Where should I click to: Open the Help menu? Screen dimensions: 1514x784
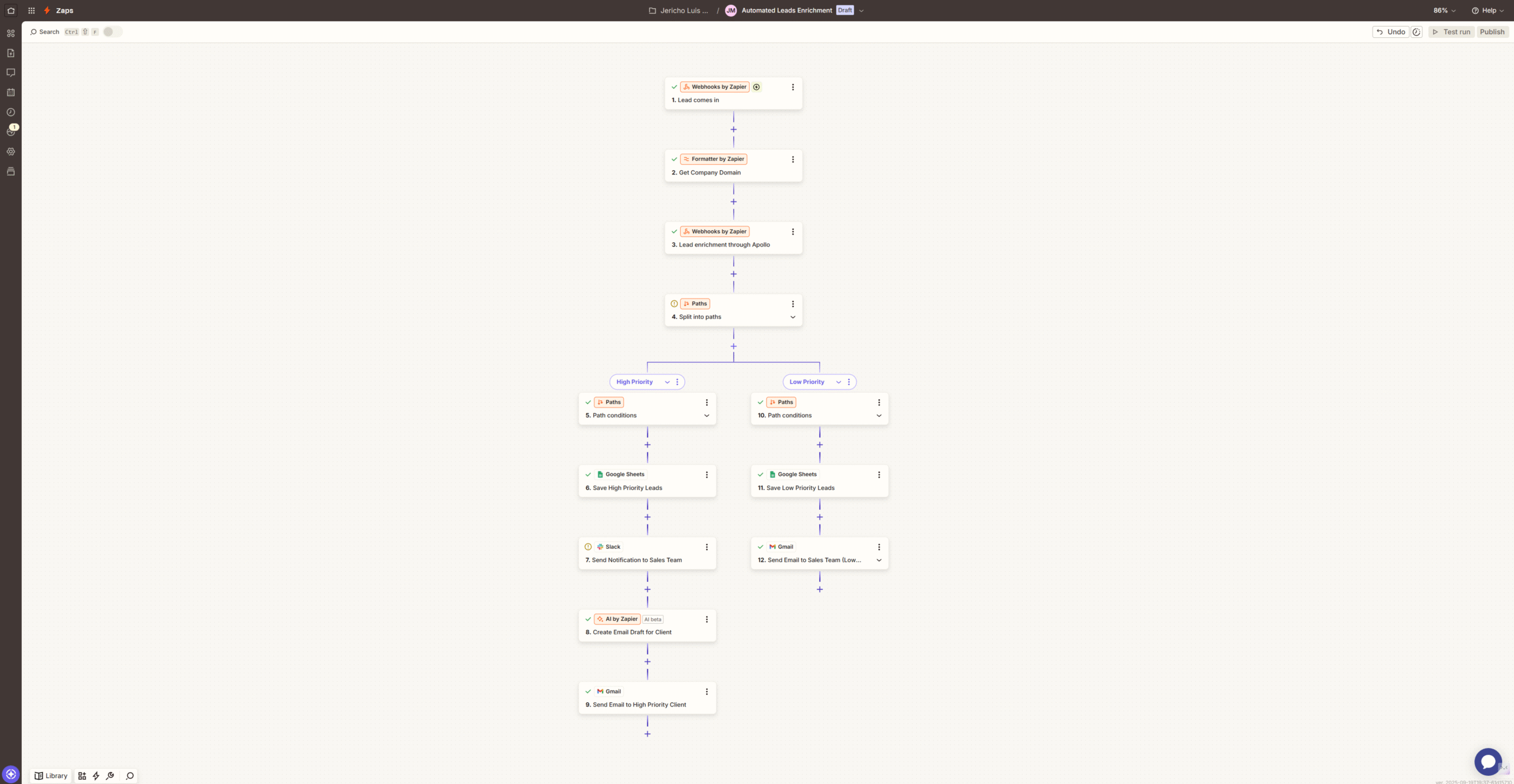coord(1487,11)
